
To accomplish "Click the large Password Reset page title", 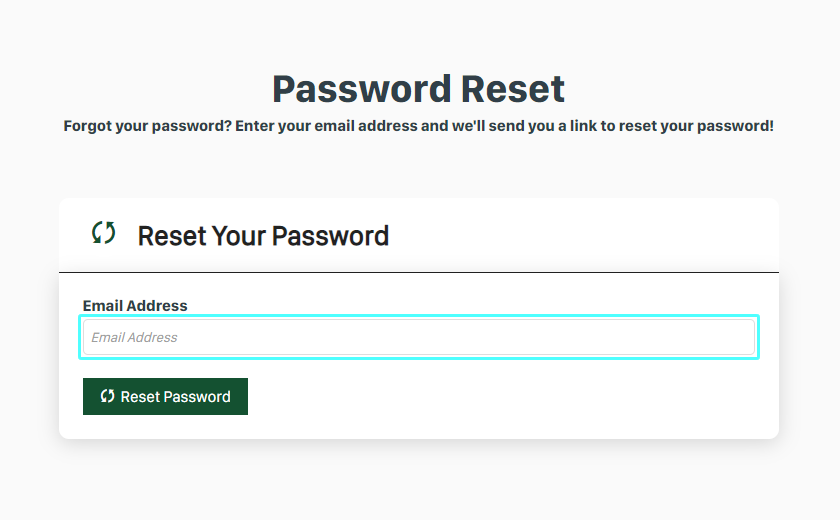I will [x=418, y=89].
